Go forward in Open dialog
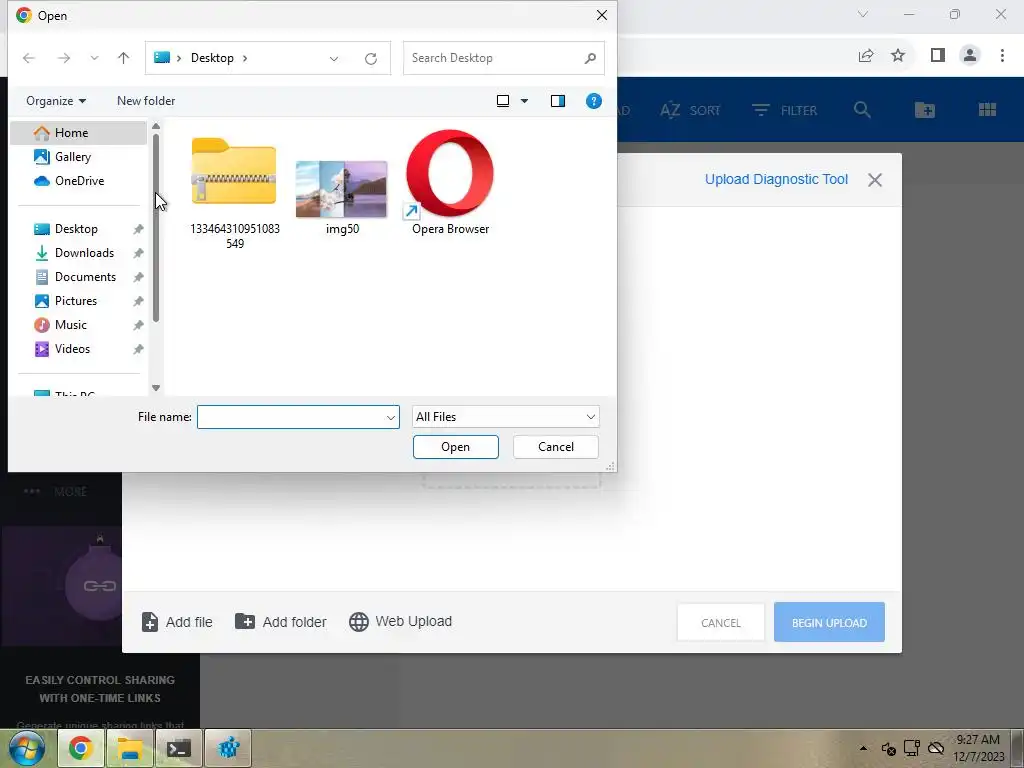 pyautogui.click(x=63, y=58)
